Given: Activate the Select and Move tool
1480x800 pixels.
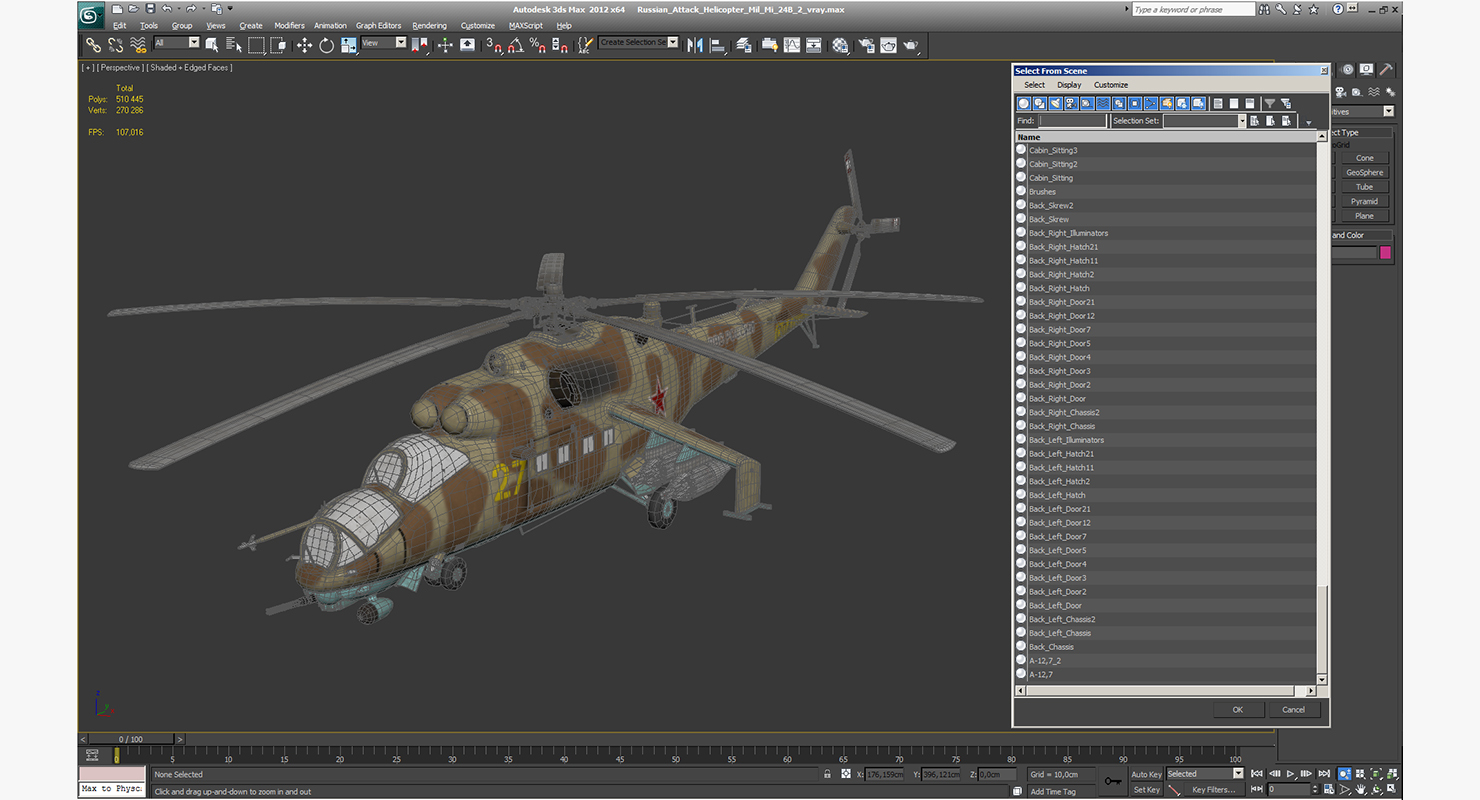Looking at the screenshot, I should pos(304,45).
